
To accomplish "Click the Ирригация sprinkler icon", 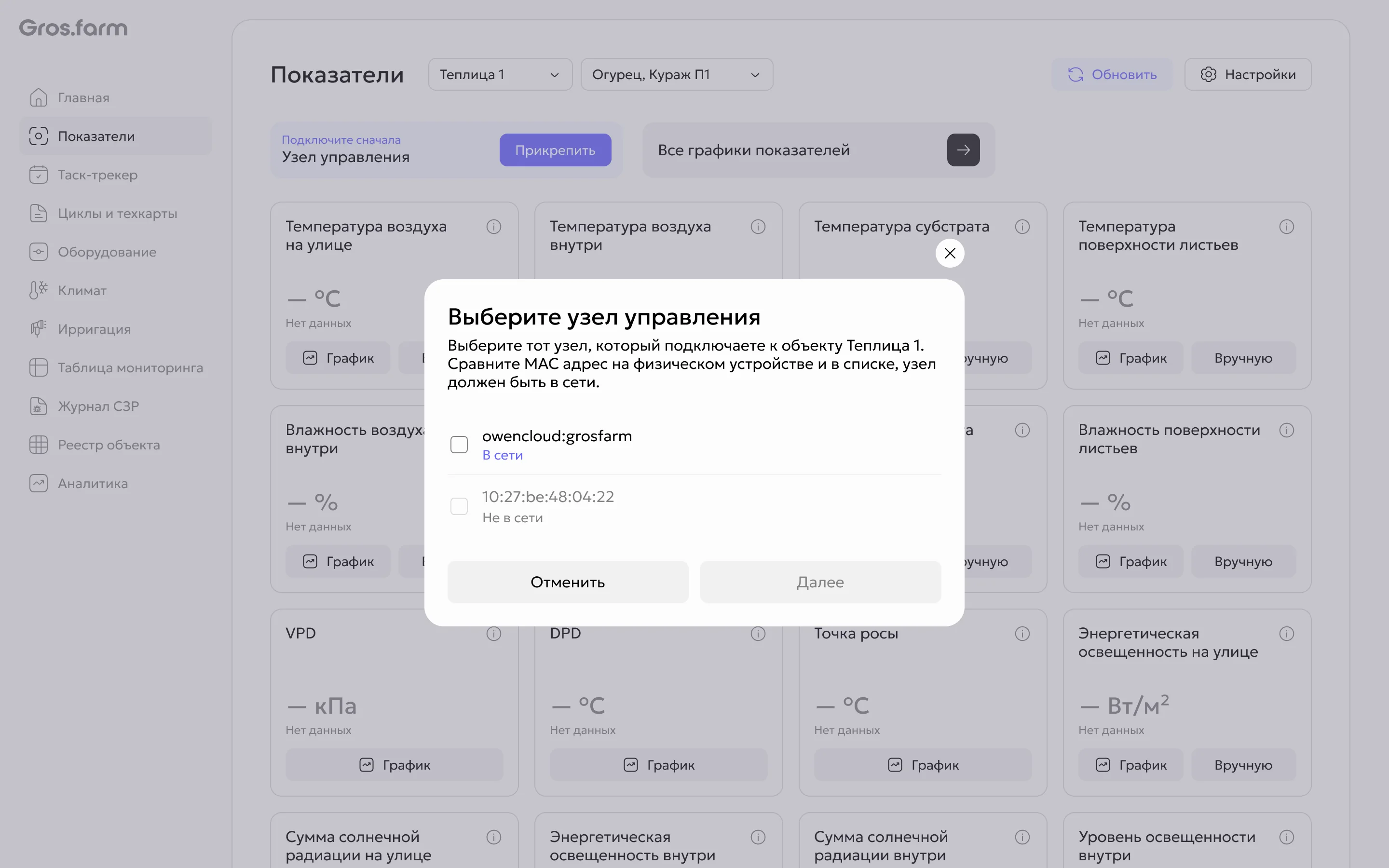I will click(x=39, y=329).
